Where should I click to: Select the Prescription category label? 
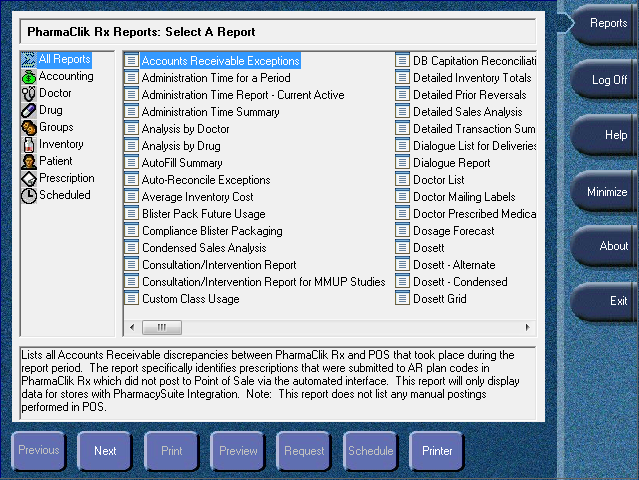tap(67, 178)
